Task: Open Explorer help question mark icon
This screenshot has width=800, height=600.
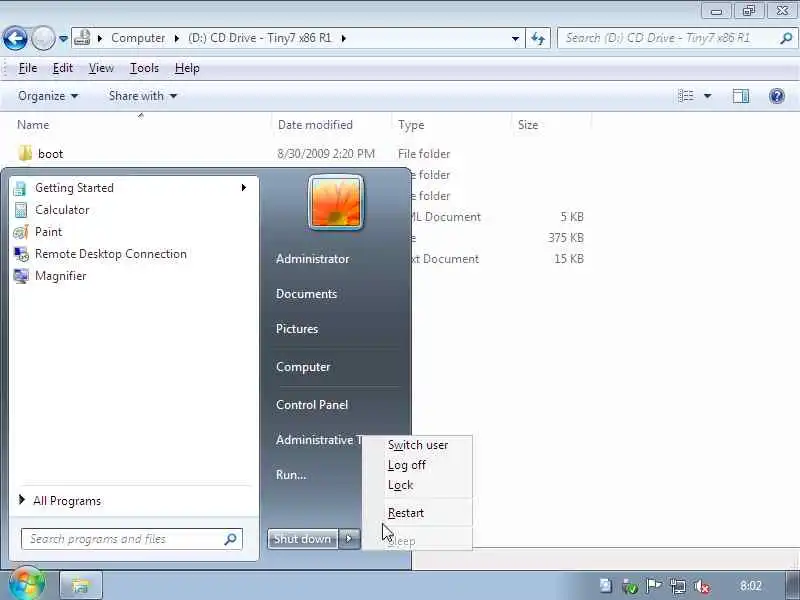Action: pyautogui.click(x=777, y=96)
